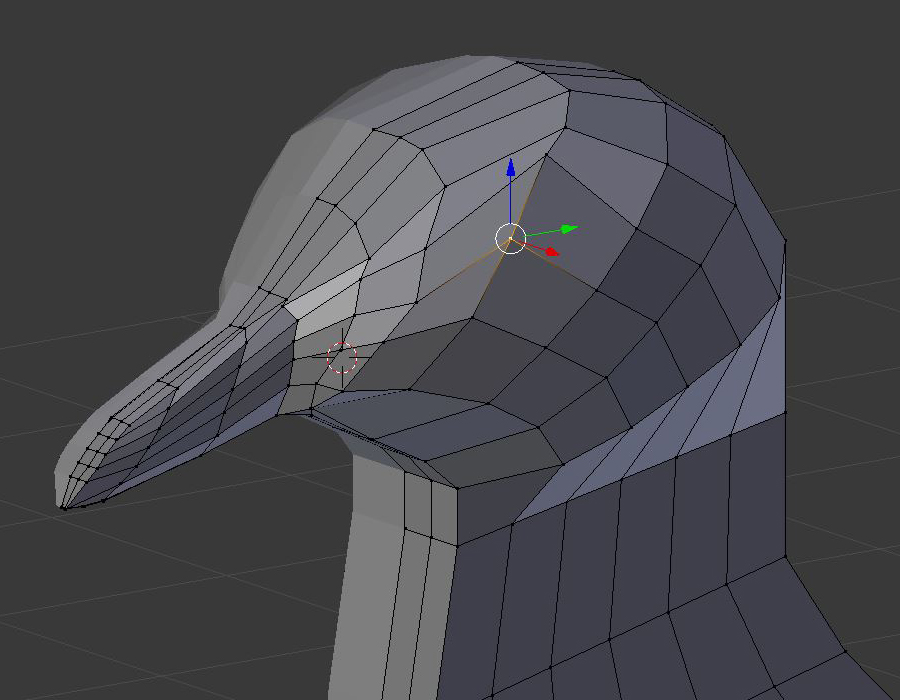Image resolution: width=900 pixels, height=700 pixels.
Task: Select the dark face directly below the red arrow
Action: point(560,300)
